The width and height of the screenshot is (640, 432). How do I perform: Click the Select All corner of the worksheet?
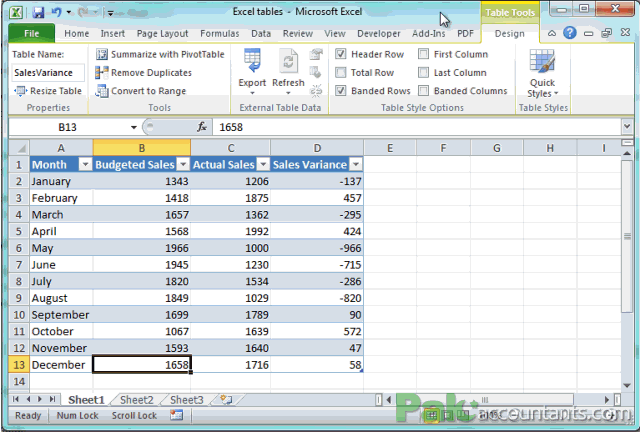tap(19, 148)
